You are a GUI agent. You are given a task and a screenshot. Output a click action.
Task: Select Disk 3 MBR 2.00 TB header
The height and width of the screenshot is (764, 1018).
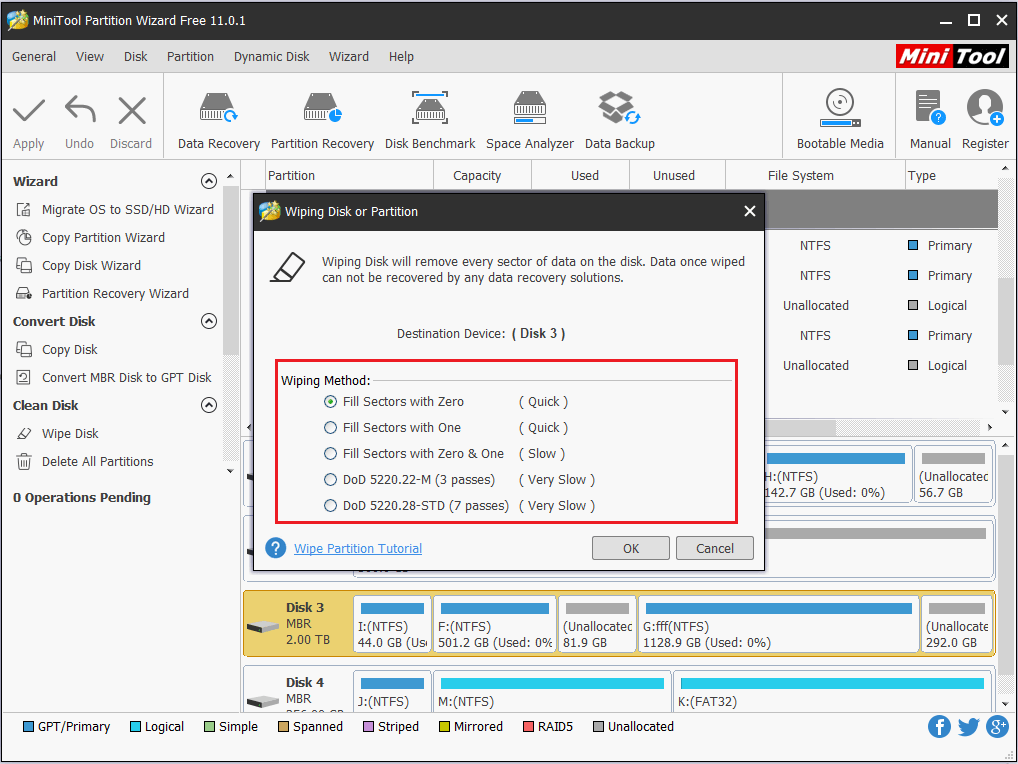click(298, 624)
